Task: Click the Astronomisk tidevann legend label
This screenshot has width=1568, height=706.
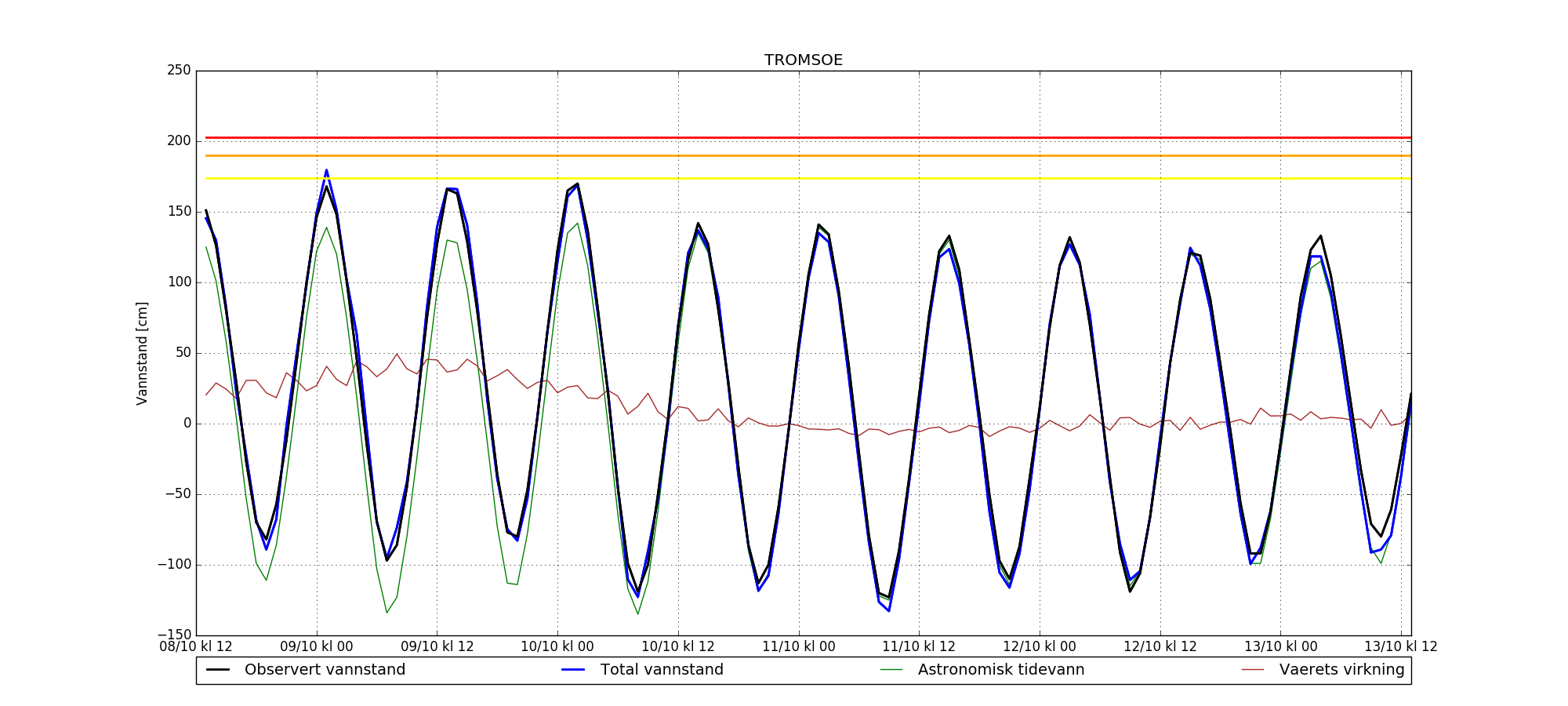Action: [1001, 670]
